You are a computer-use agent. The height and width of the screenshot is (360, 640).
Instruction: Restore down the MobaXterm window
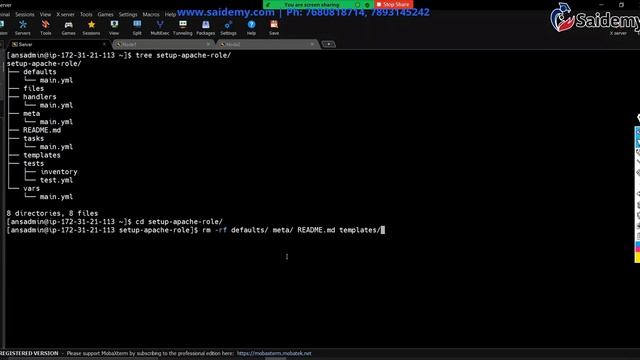[621, 4]
